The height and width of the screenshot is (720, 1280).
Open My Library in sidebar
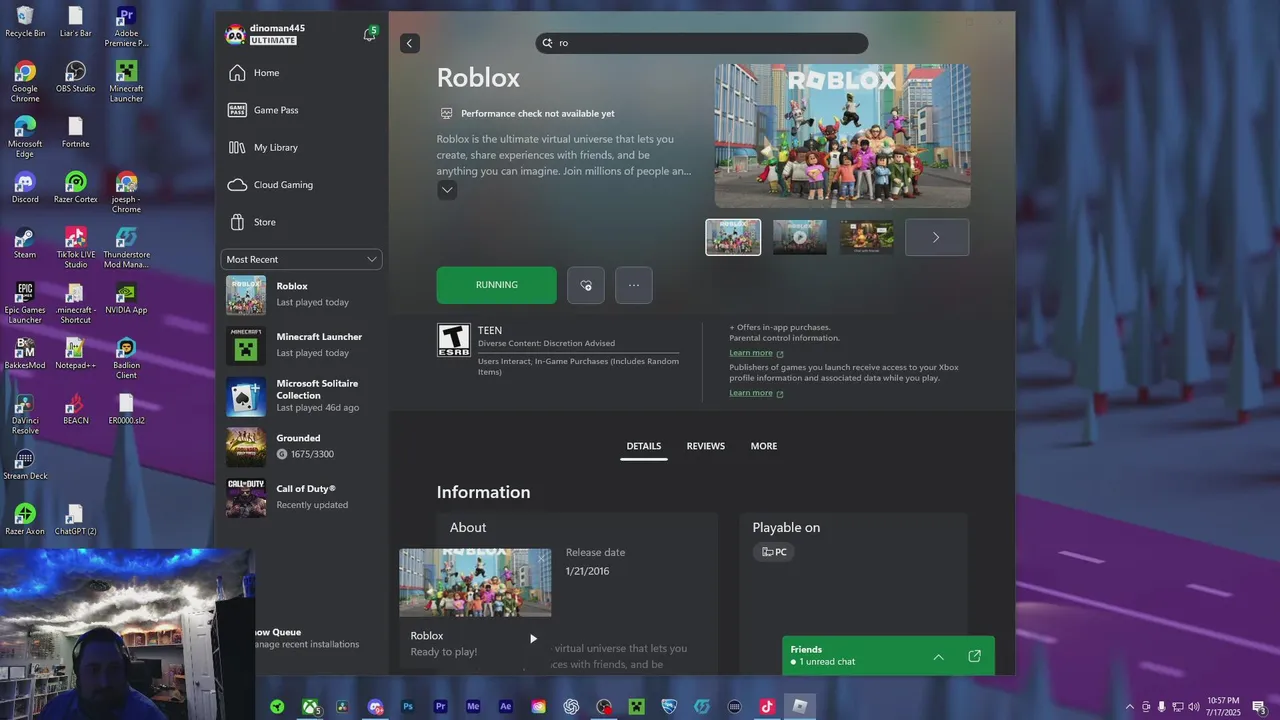[301, 147]
